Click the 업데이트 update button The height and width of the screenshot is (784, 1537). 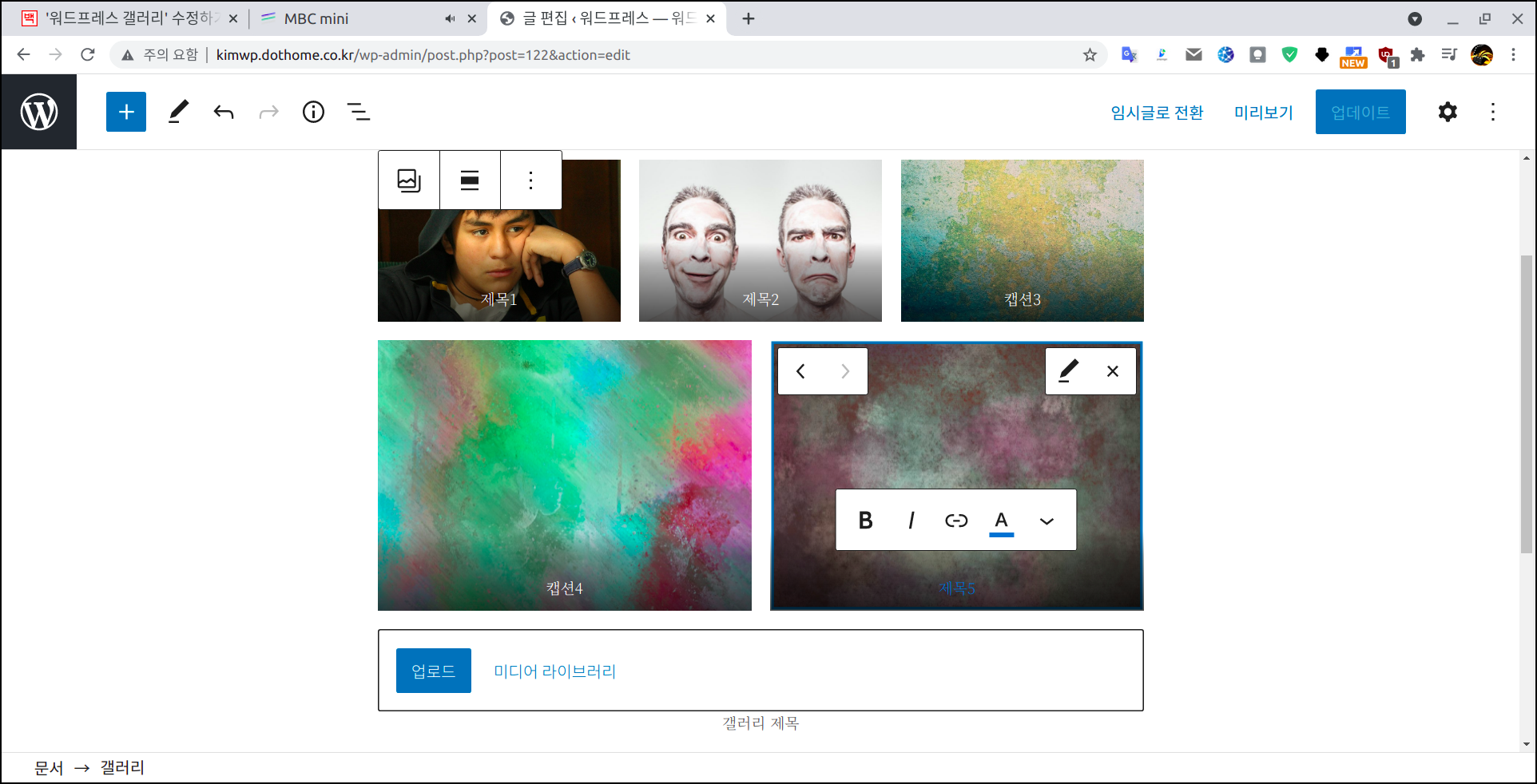click(x=1360, y=112)
